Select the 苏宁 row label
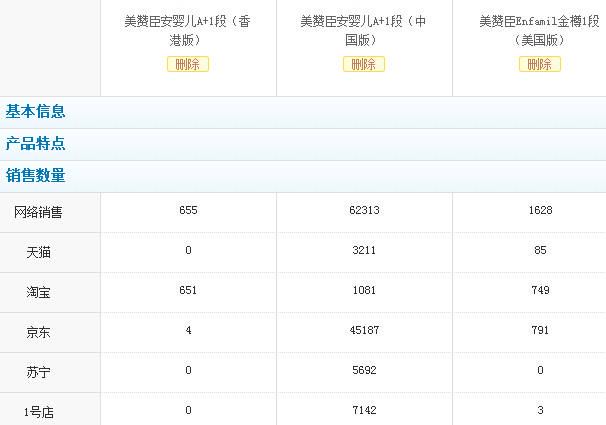This screenshot has width=606, height=425. tap(38, 372)
